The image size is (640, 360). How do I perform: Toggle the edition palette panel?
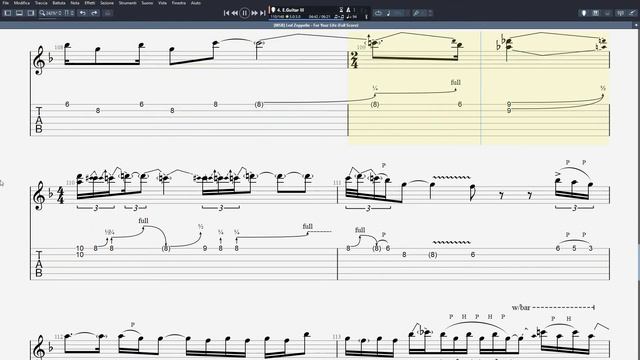(8, 13)
